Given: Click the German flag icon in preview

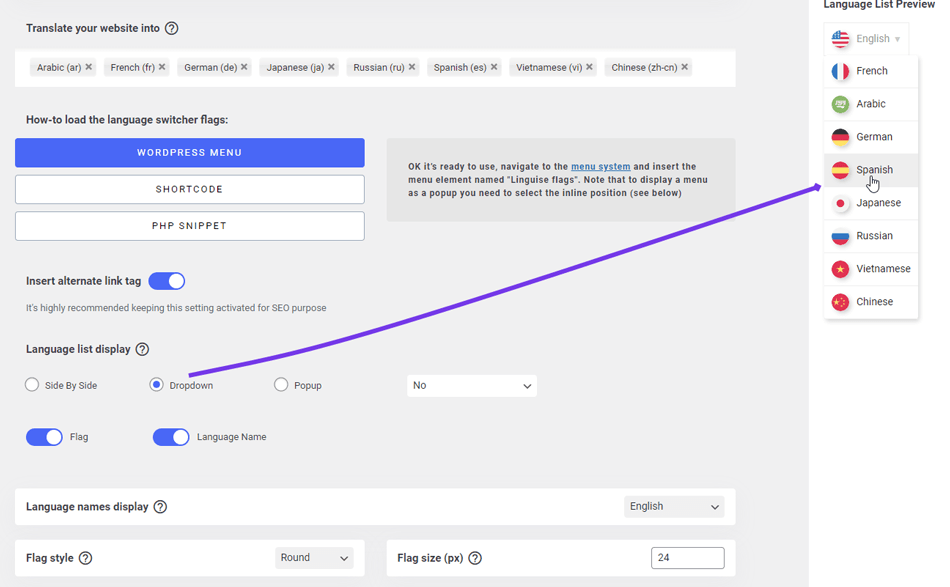Looking at the screenshot, I should pos(840,138).
